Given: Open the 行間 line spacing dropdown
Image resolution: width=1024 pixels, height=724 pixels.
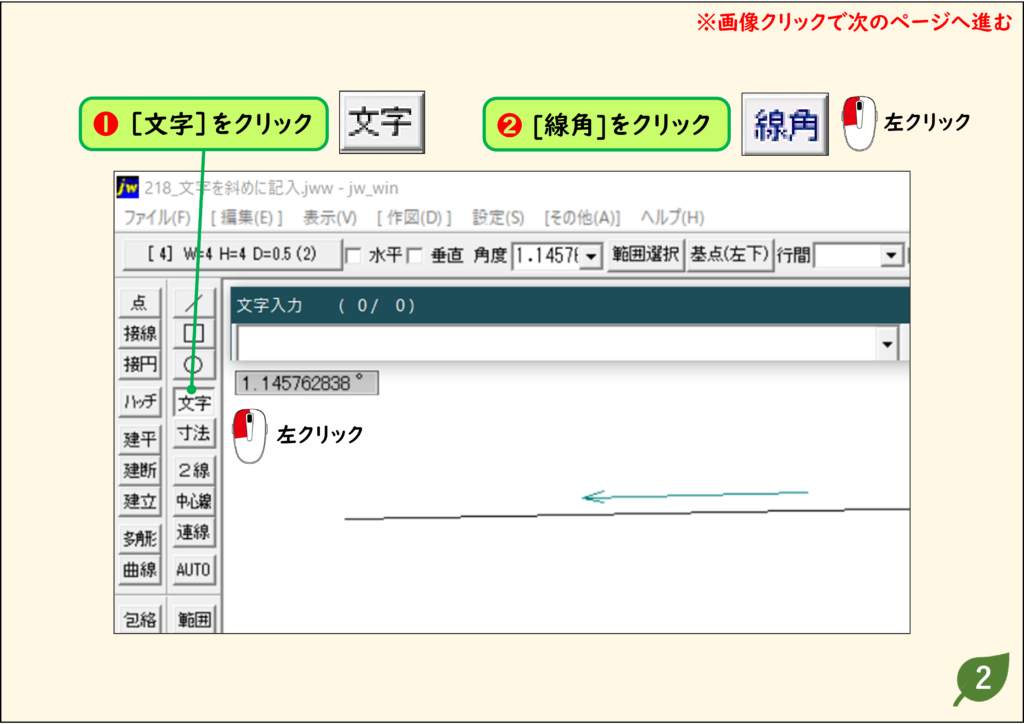Looking at the screenshot, I should [891, 256].
